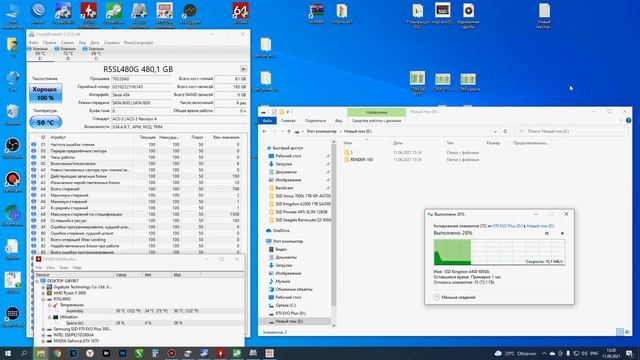Image resolution: width=640 pixels, height=360 pixels.
Task: Click the green copy-speed progress graph
Action: click(499, 252)
